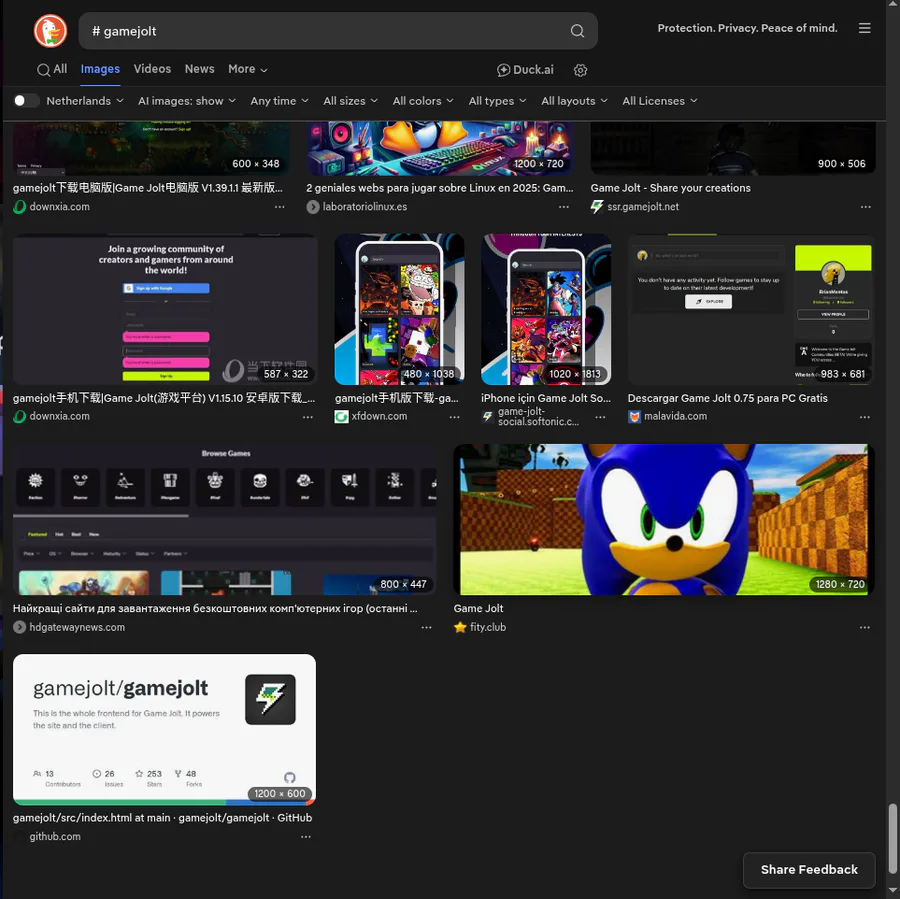
Task: Open the All layouts filter dropdown
Action: tap(574, 100)
